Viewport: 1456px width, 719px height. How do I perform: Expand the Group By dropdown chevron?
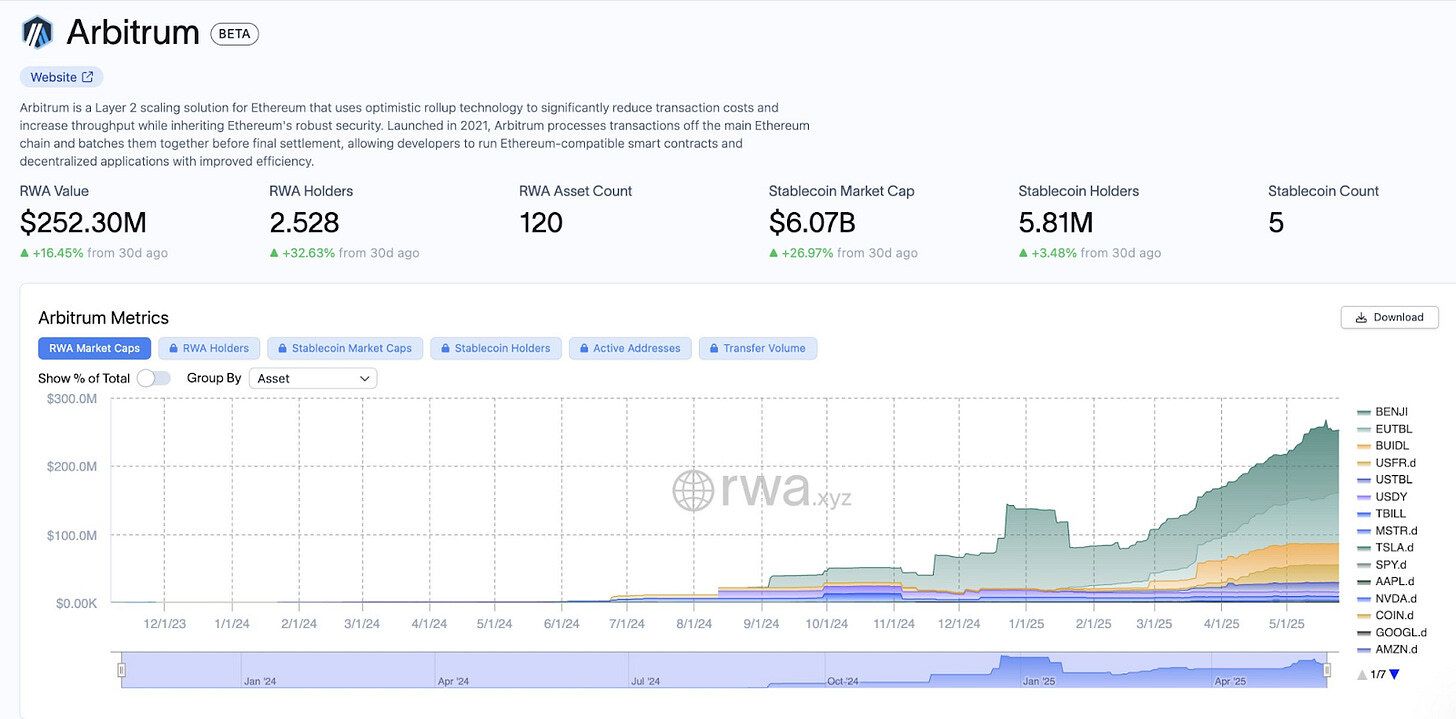365,378
